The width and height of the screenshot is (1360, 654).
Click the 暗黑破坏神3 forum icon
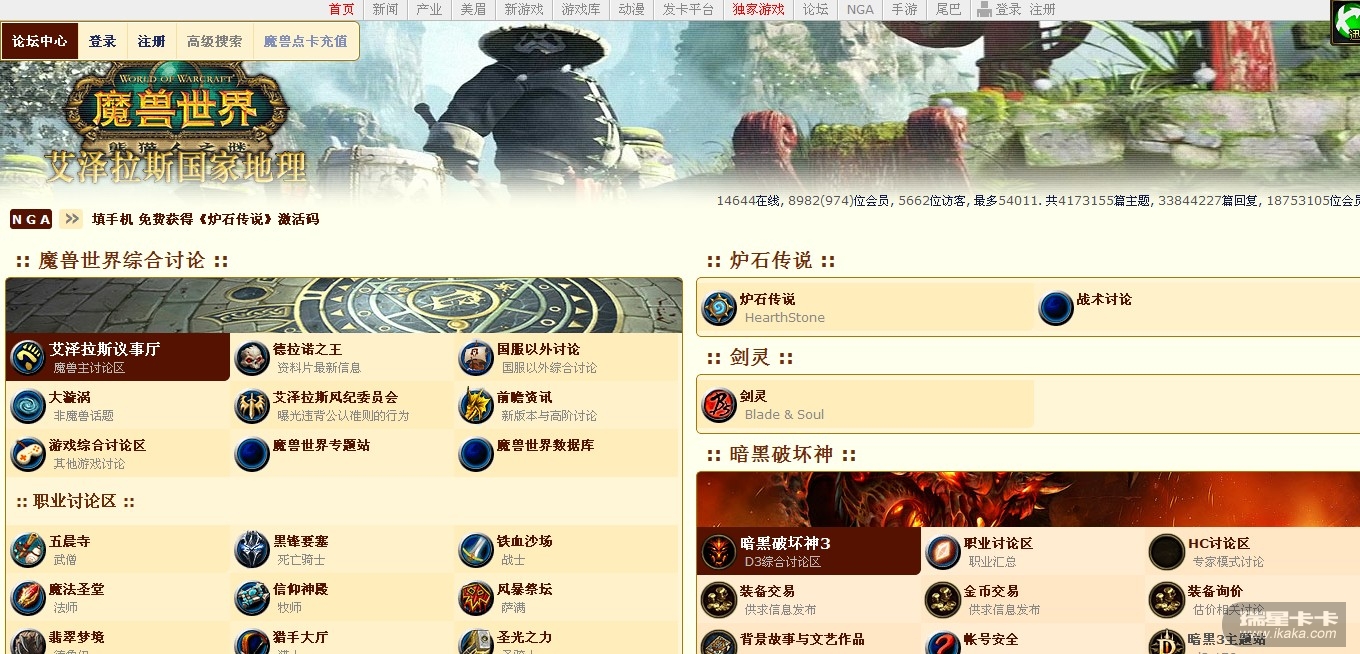point(719,551)
